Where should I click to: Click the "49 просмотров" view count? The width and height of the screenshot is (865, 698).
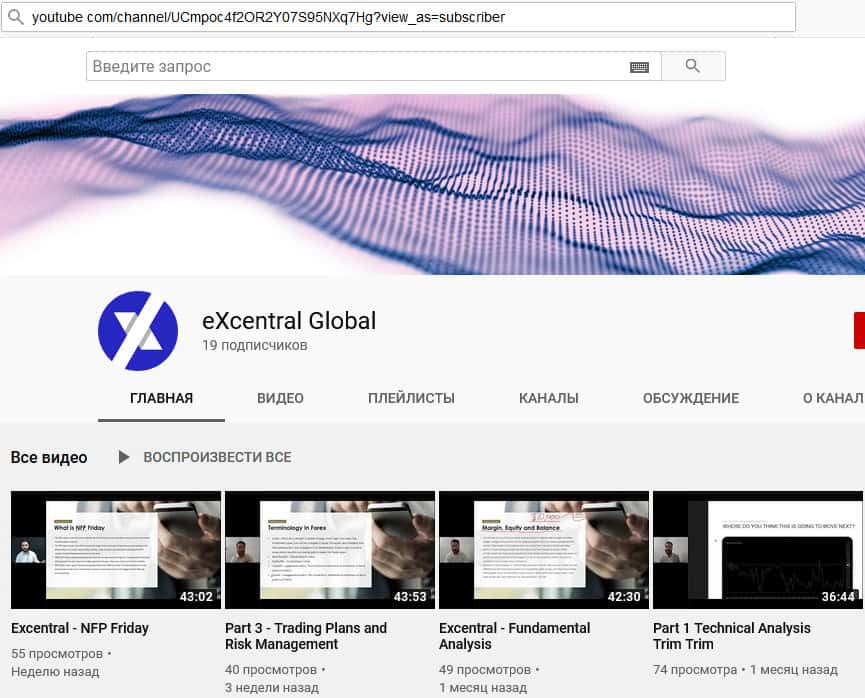[485, 670]
